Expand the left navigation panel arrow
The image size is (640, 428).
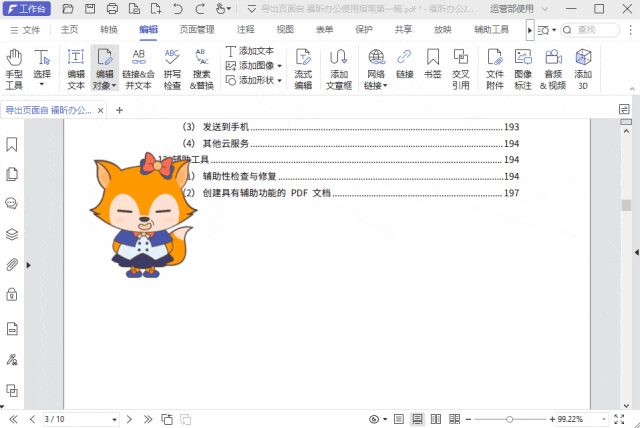tap(29, 265)
